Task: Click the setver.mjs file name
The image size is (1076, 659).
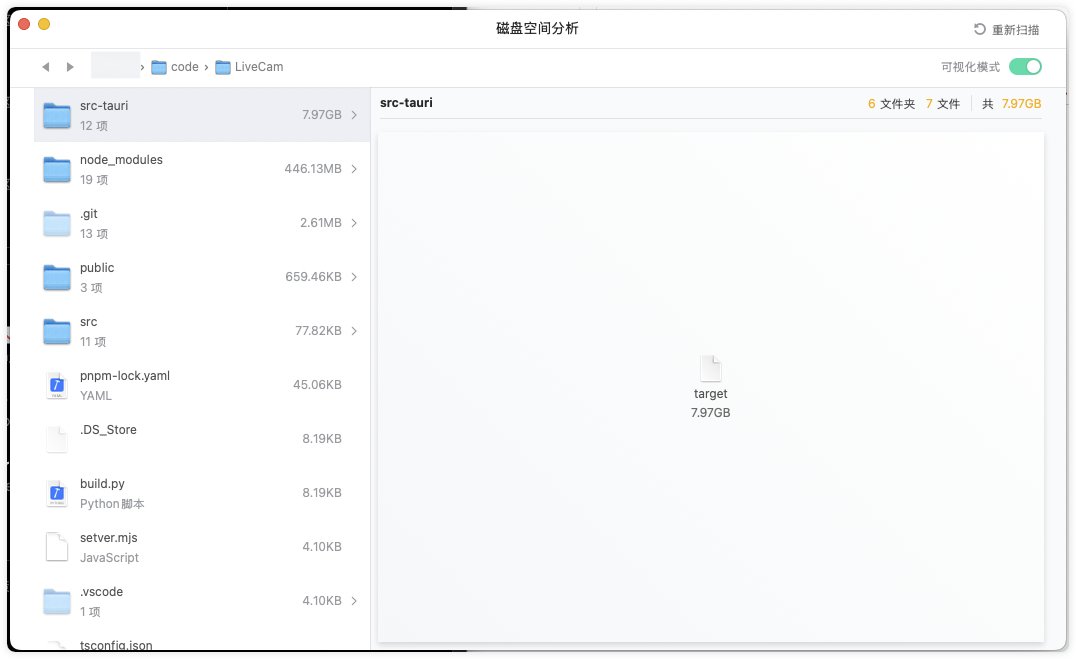Action: tap(108, 537)
